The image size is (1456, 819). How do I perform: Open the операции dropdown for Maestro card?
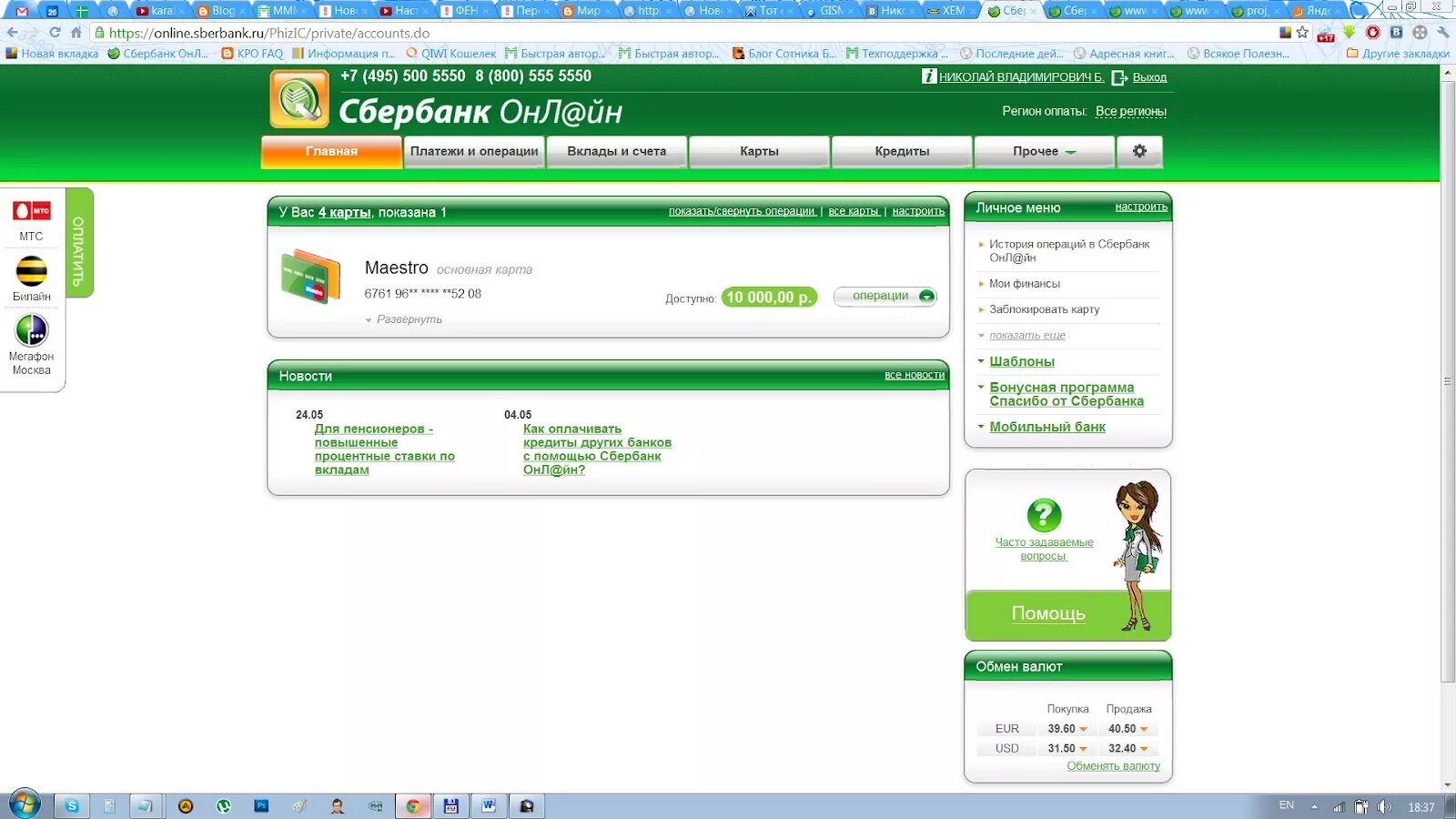click(x=885, y=296)
